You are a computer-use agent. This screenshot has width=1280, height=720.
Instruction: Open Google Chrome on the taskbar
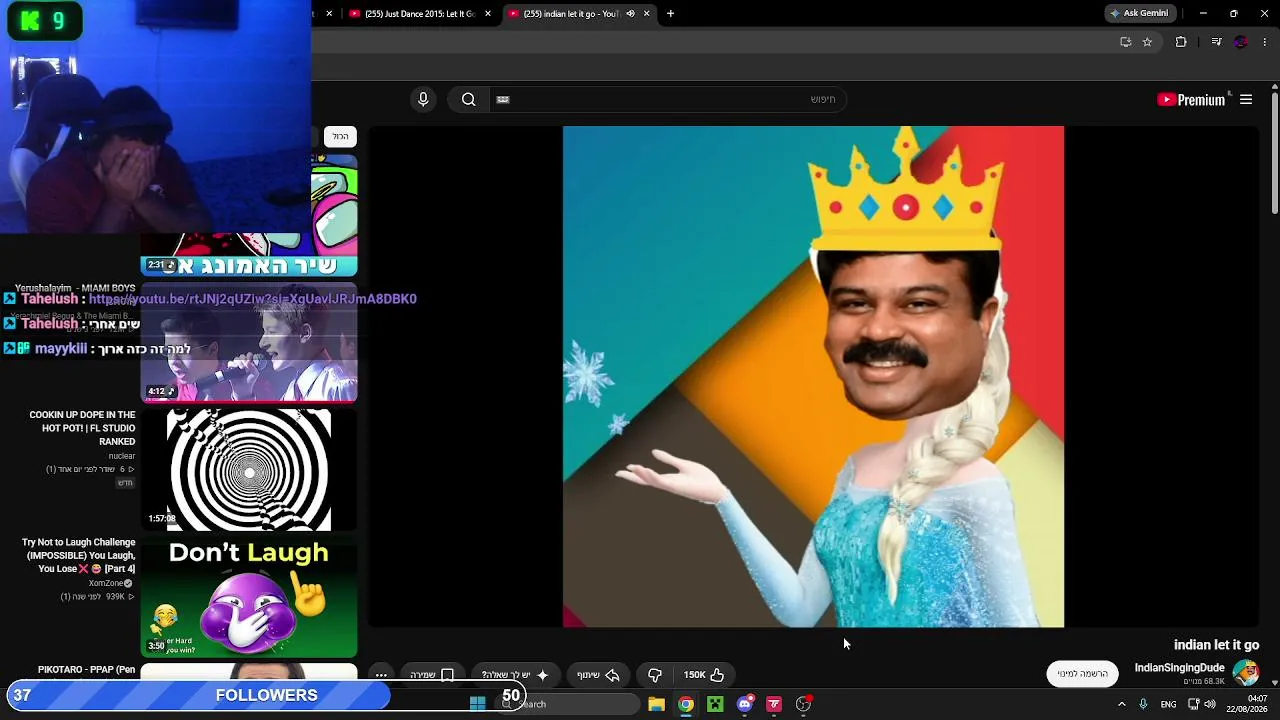[x=686, y=704]
